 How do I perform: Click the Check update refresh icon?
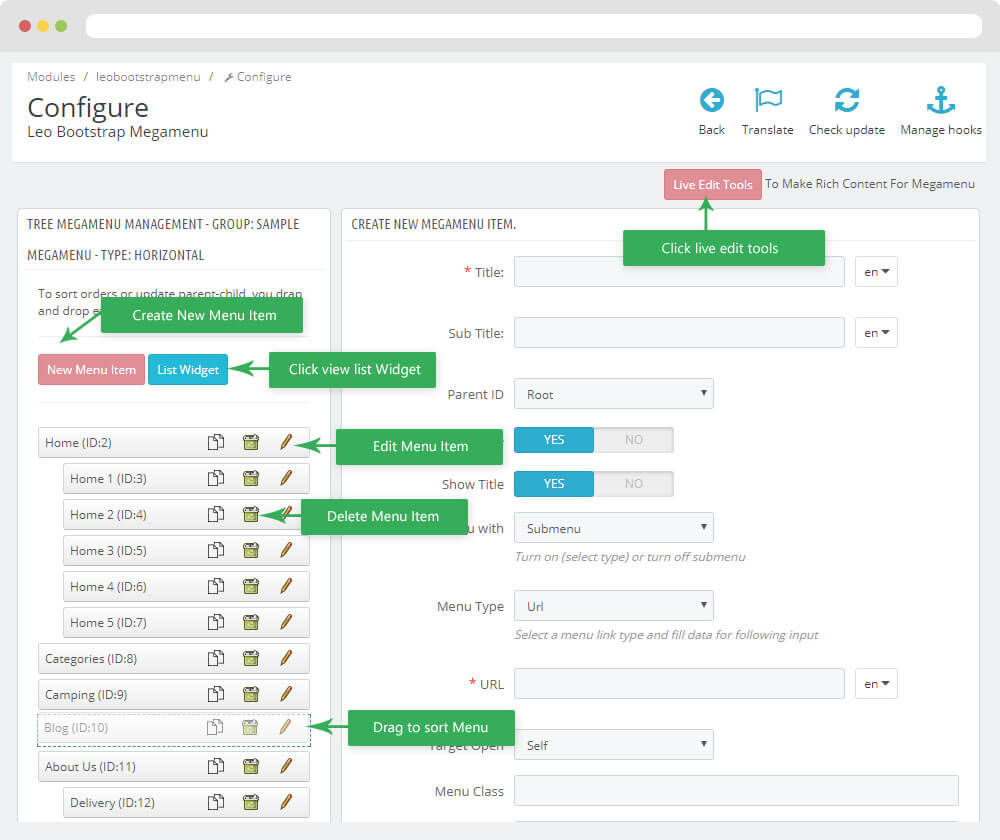846,100
